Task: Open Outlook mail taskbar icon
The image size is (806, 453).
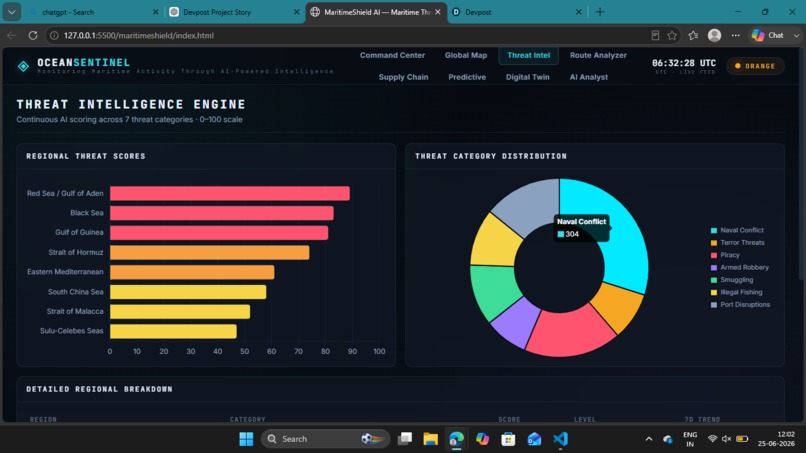Action: (x=534, y=439)
